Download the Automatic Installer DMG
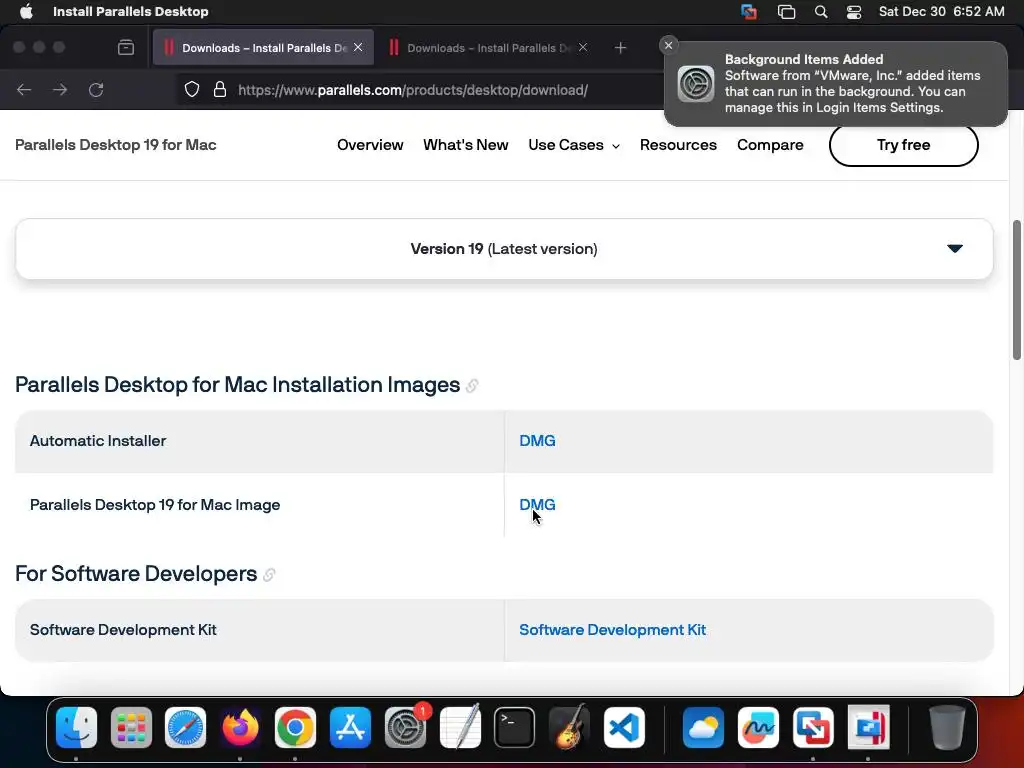Viewport: 1024px width, 768px height. [x=537, y=441]
